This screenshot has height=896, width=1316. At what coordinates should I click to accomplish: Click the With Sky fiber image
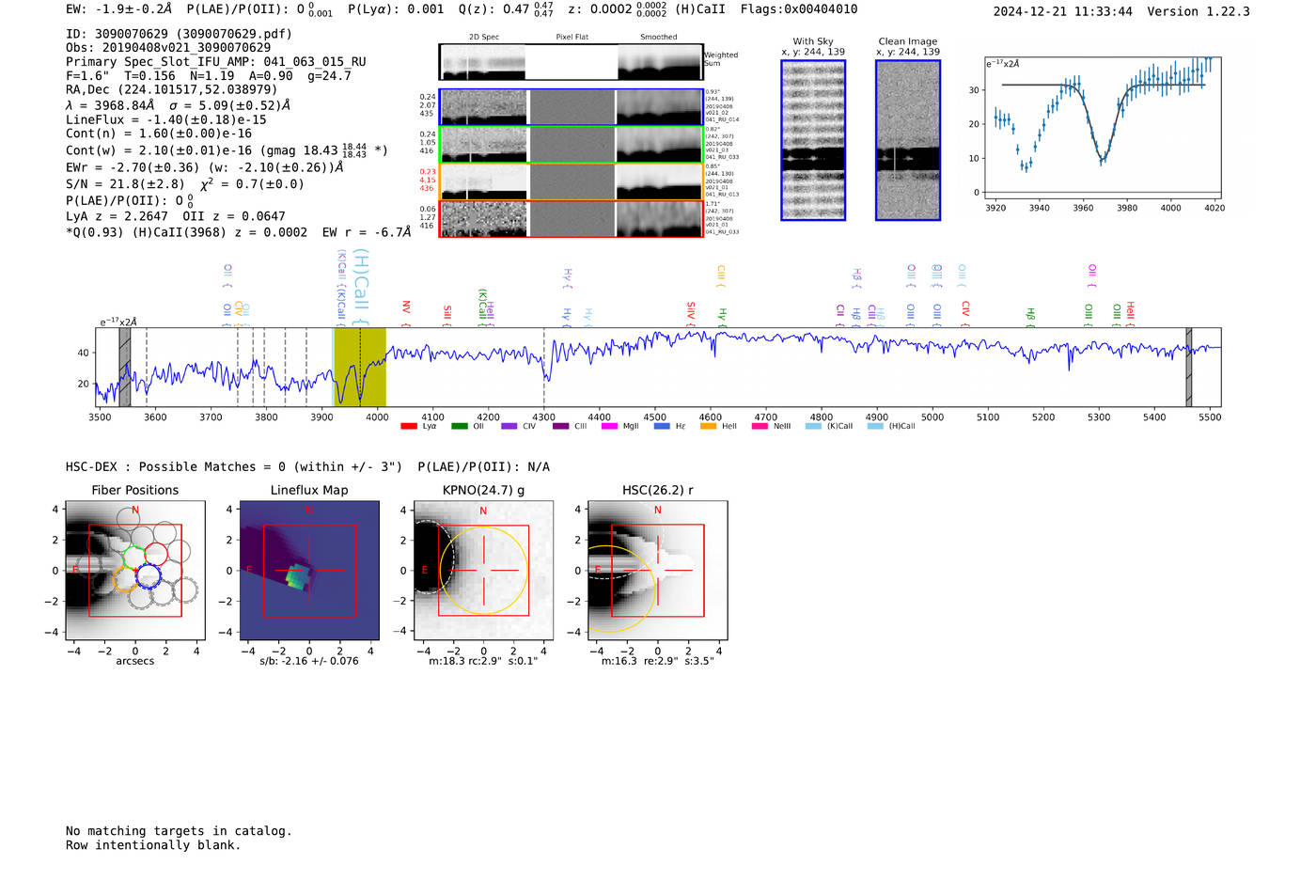[x=813, y=140]
